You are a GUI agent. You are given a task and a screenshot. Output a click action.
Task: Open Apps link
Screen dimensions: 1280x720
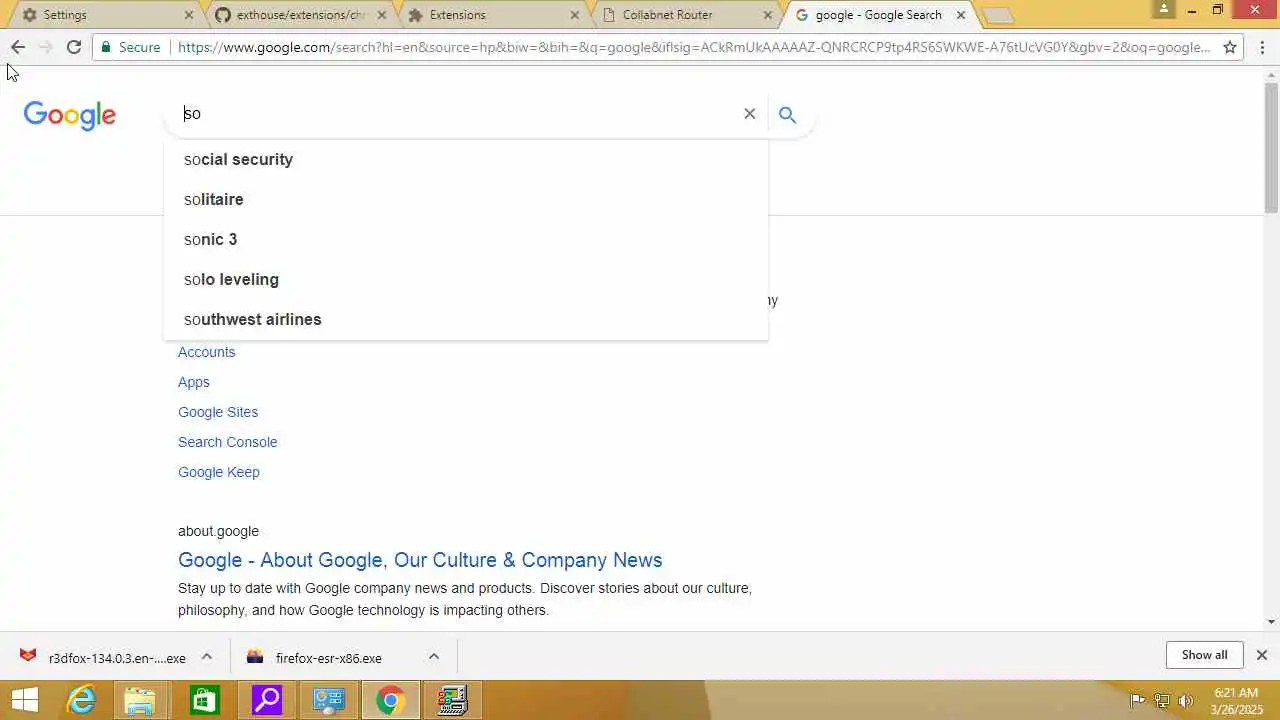[x=194, y=382]
